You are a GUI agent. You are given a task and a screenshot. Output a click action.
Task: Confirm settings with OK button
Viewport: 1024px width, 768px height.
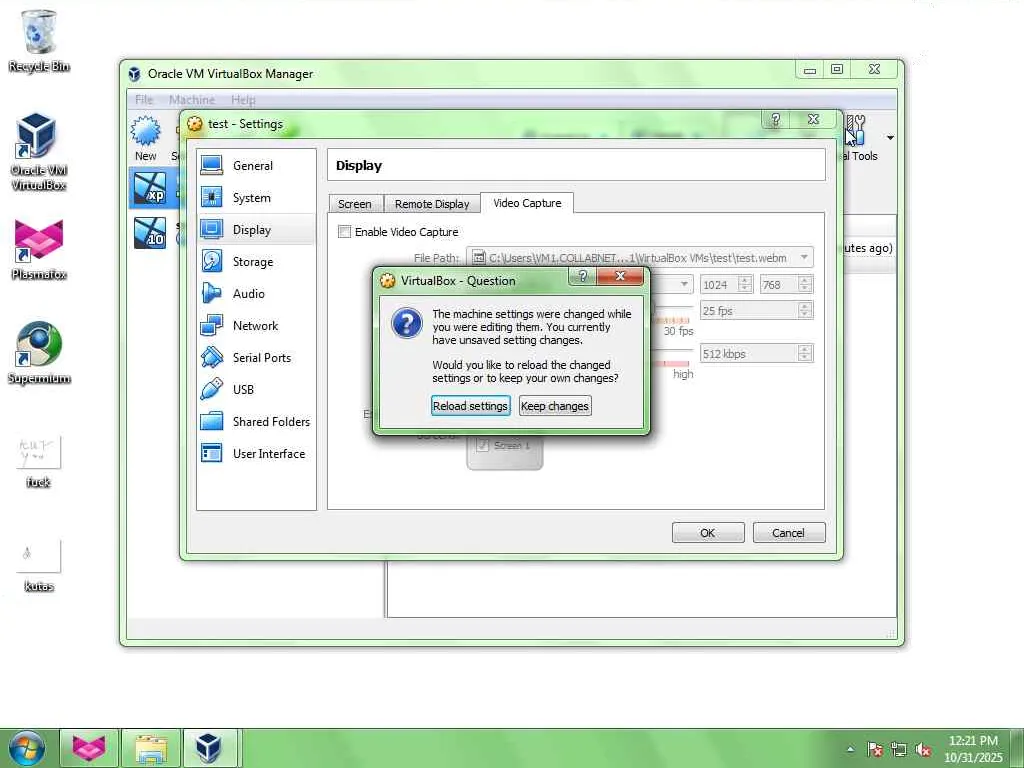point(708,533)
